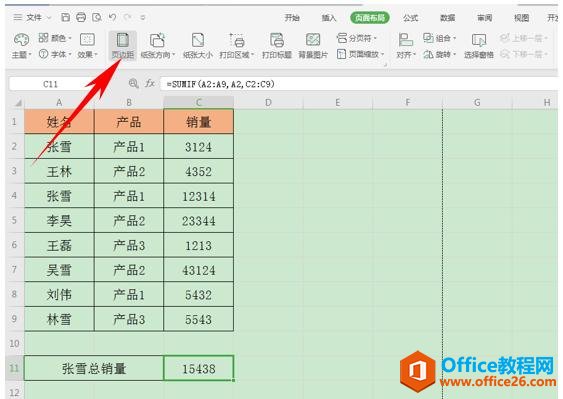Image resolution: width=563 pixels, height=399 pixels.
Task: Click the 背景图片 background picture icon
Action: pyautogui.click(x=313, y=40)
